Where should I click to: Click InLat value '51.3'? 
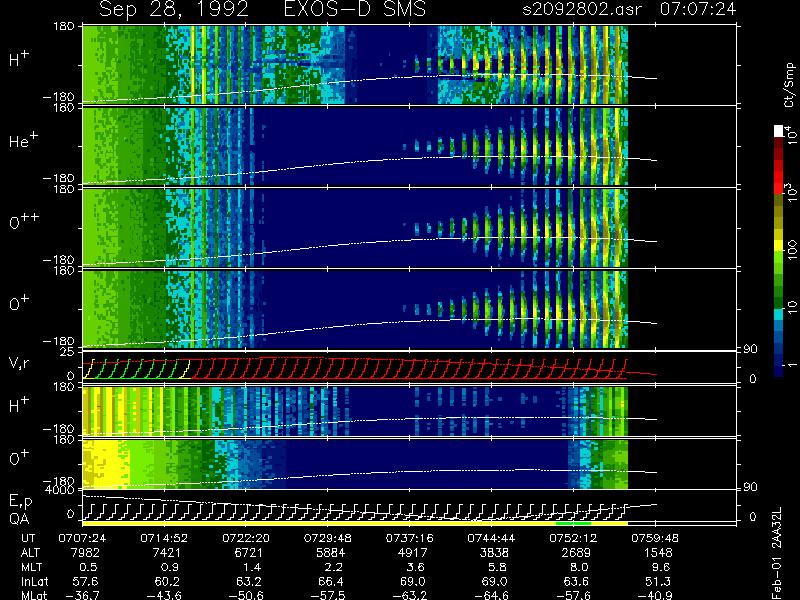click(658, 581)
